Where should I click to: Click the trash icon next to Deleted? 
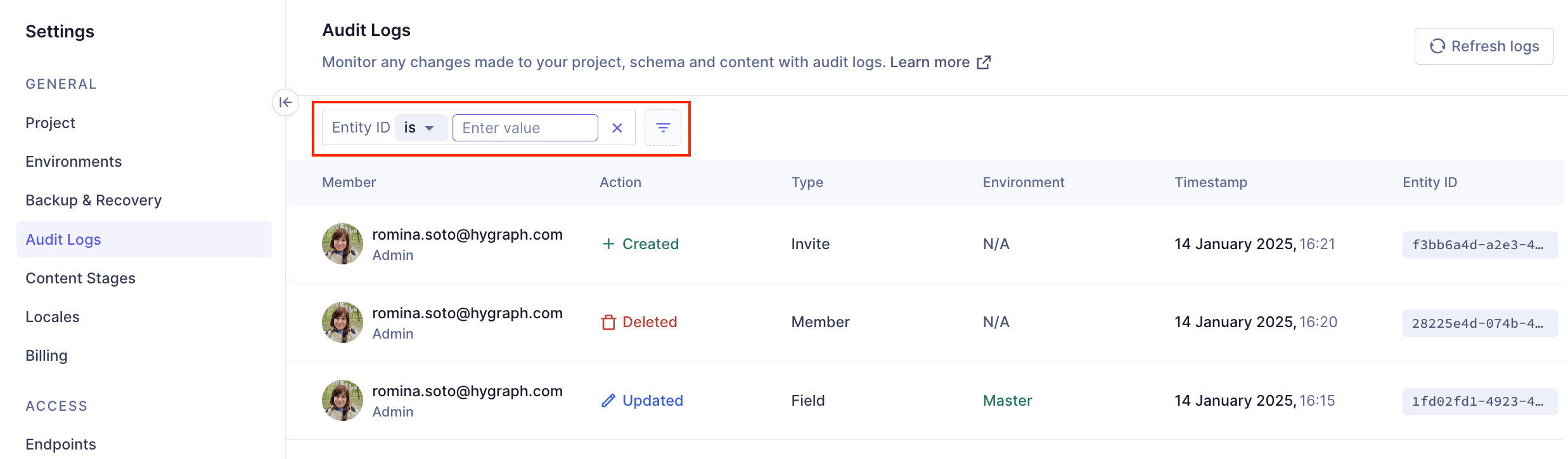(608, 323)
